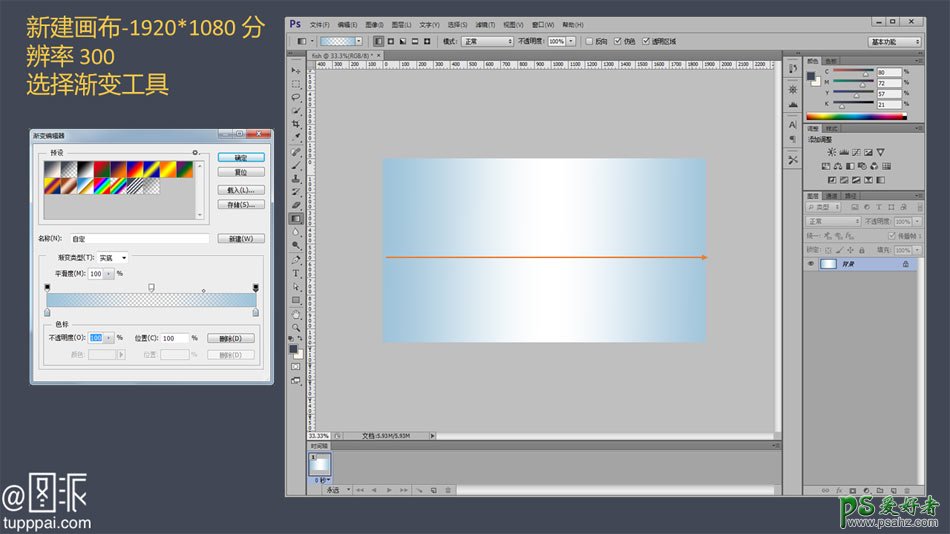Choose radial gradient style in options bar
The width and height of the screenshot is (950, 534).
(391, 41)
